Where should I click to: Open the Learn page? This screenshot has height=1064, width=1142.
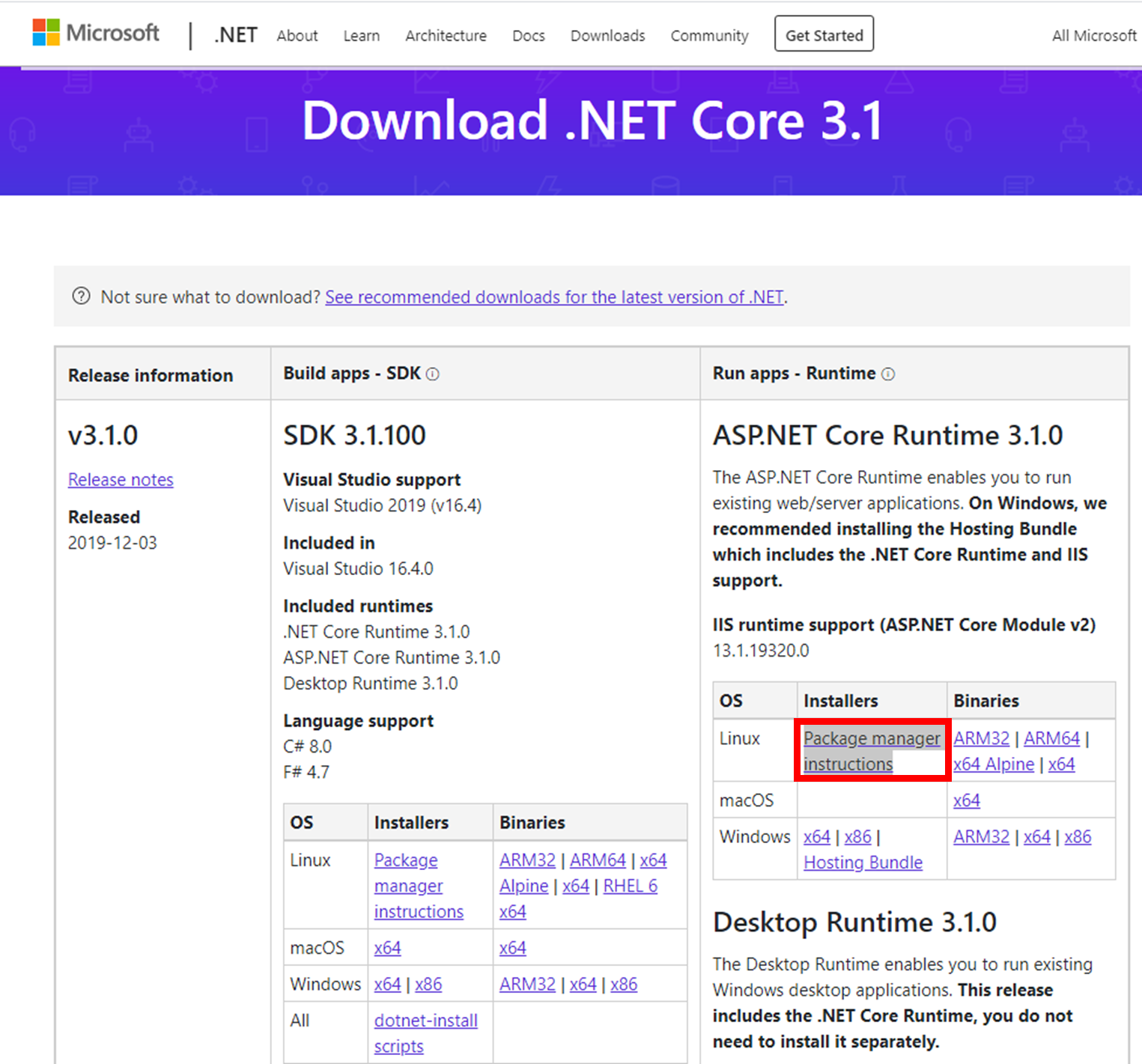361,35
